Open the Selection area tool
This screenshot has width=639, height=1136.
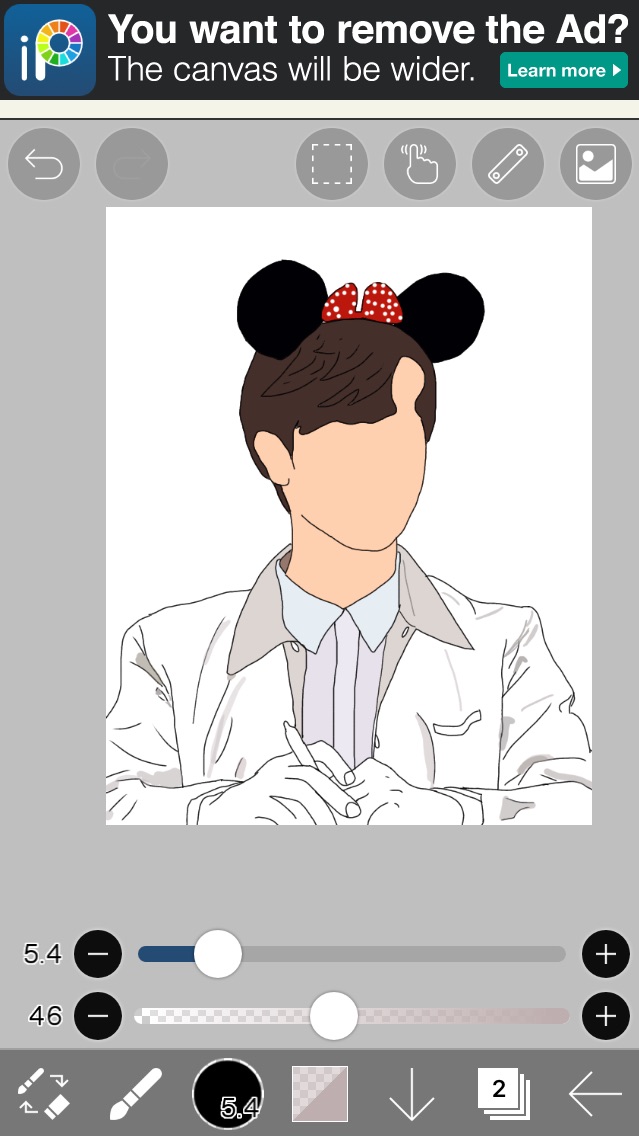click(332, 164)
